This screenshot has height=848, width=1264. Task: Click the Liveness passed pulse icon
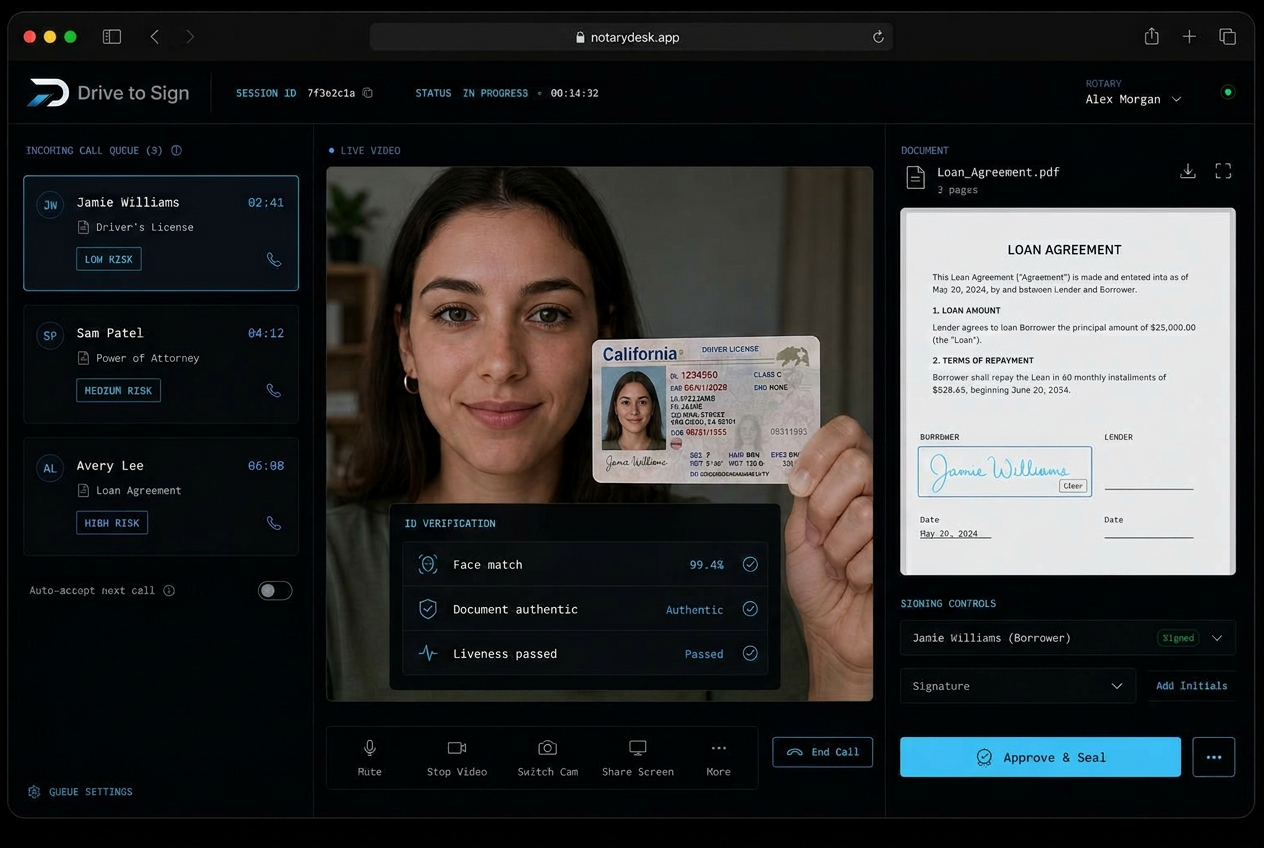428,654
